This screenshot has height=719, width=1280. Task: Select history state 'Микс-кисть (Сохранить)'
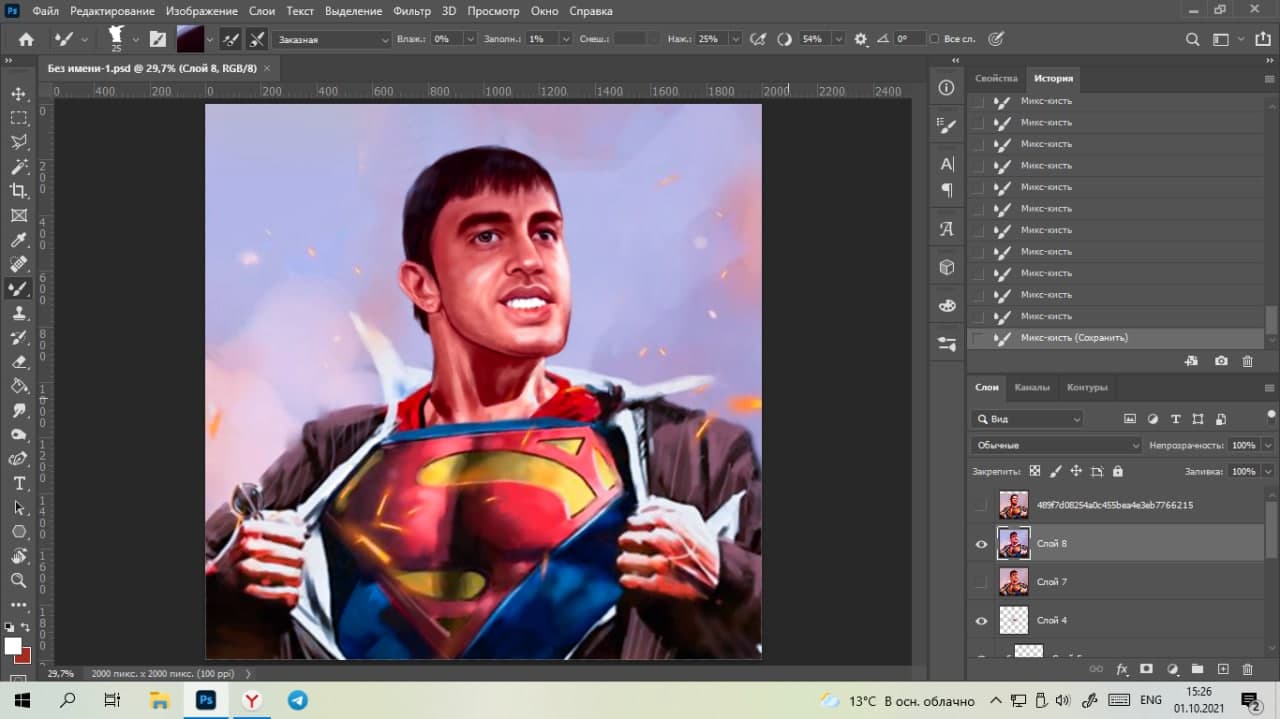pos(1074,338)
